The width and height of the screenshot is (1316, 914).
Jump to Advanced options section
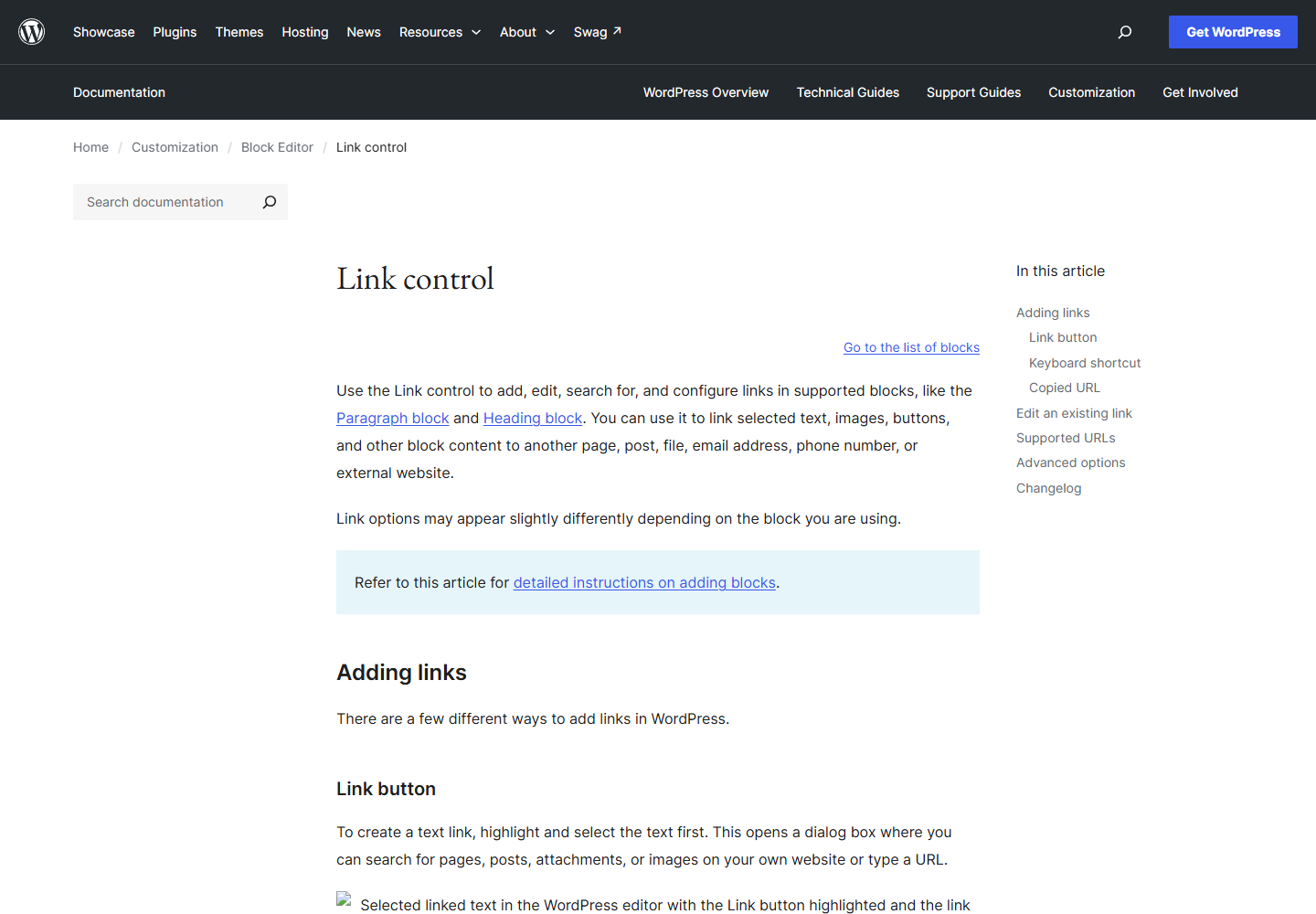[1070, 462]
